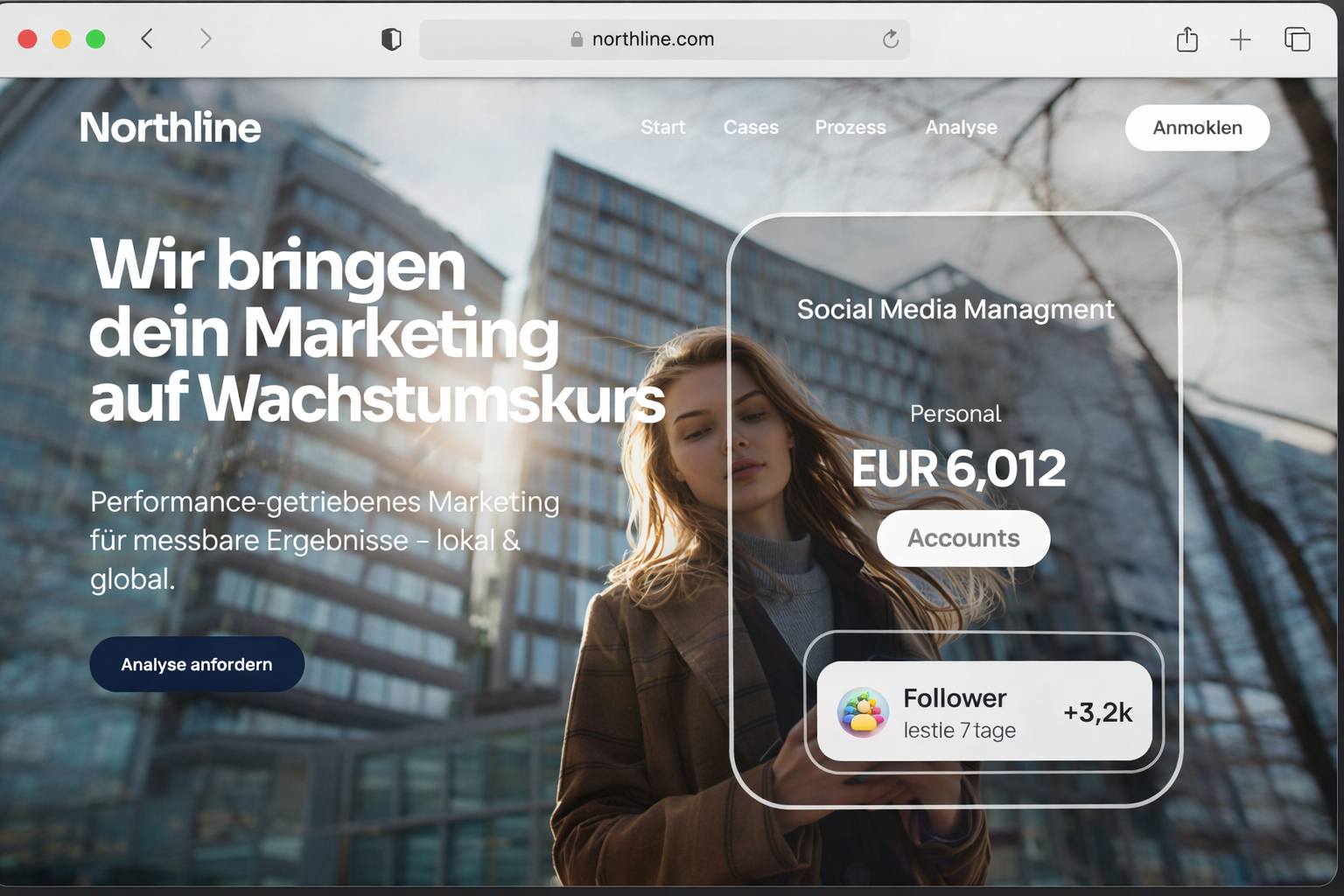Click the Anmolken button
Viewport: 1344px width, 896px height.
tap(1198, 128)
